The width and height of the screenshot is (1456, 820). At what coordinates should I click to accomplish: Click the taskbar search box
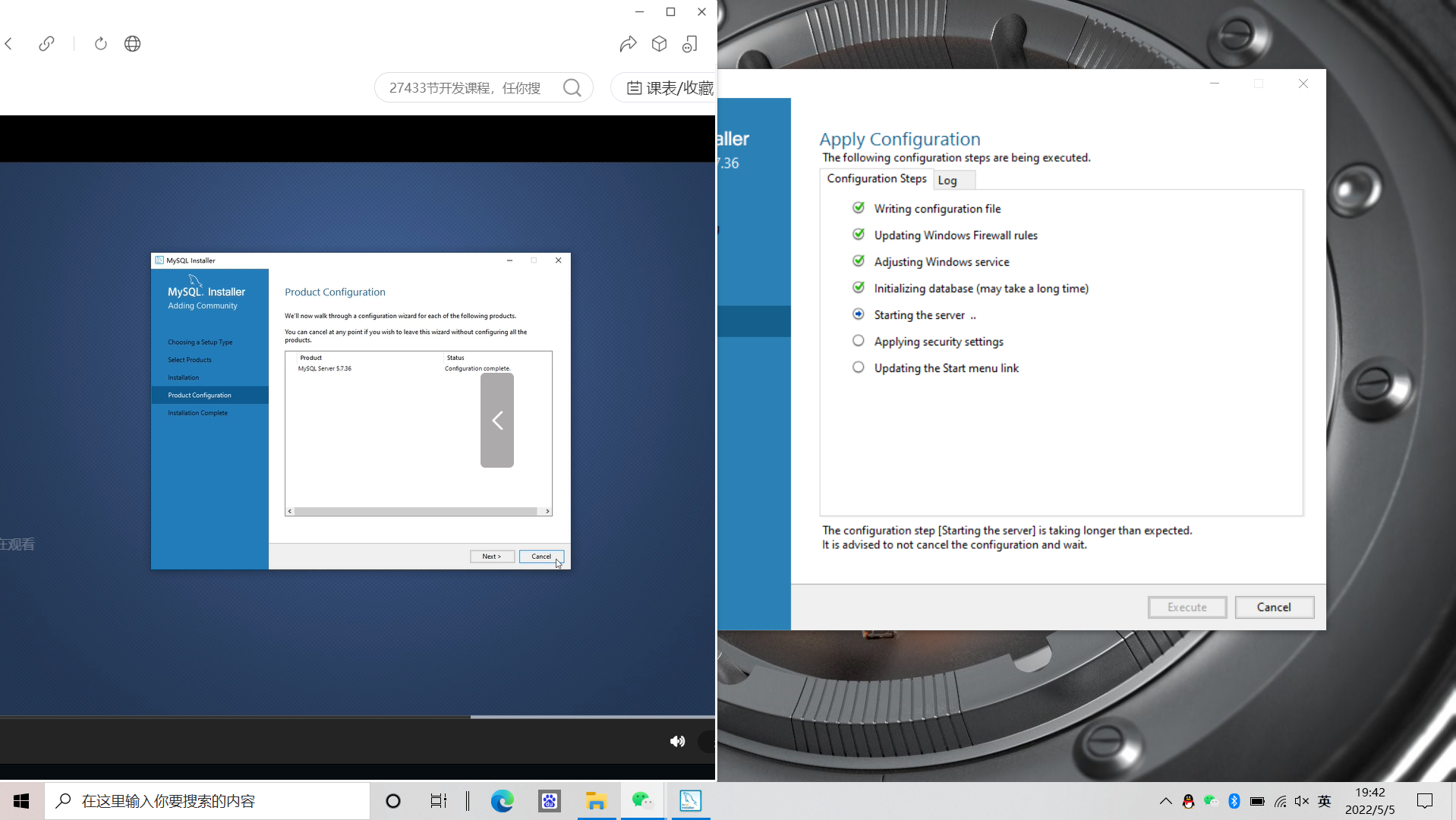pos(207,801)
